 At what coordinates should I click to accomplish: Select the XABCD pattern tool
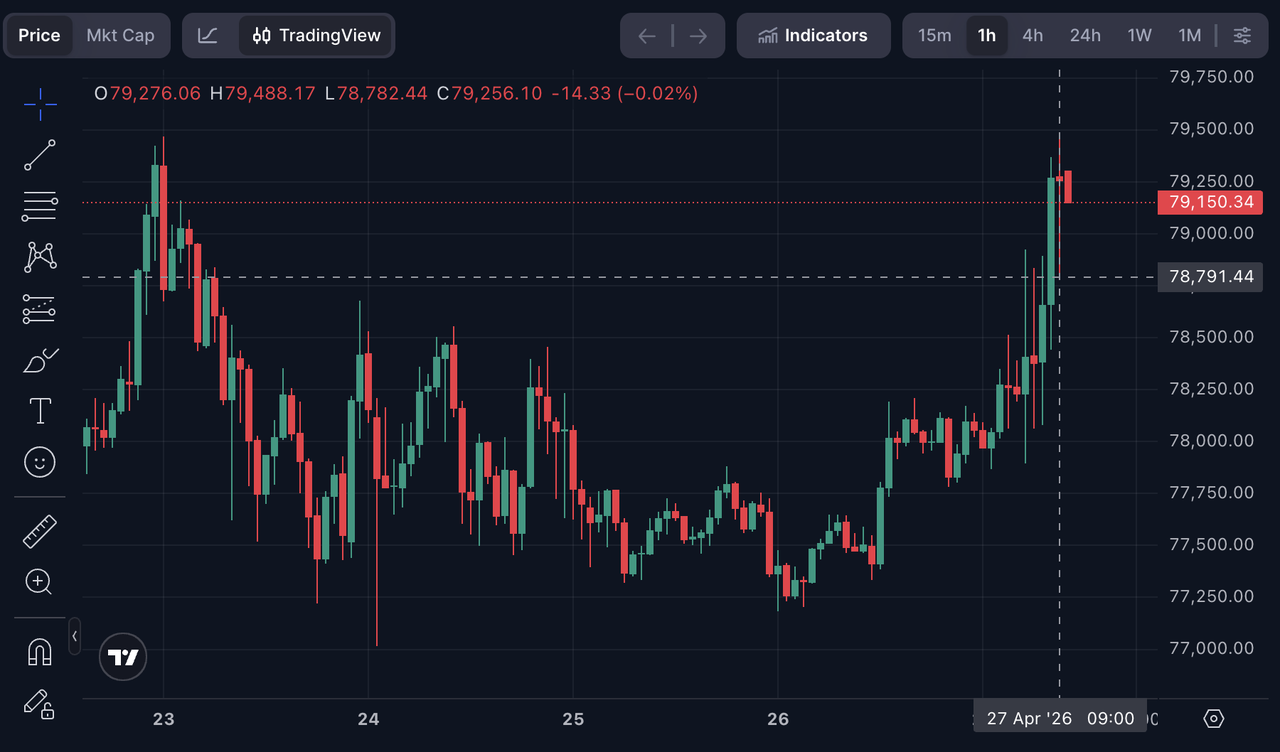(x=40, y=257)
